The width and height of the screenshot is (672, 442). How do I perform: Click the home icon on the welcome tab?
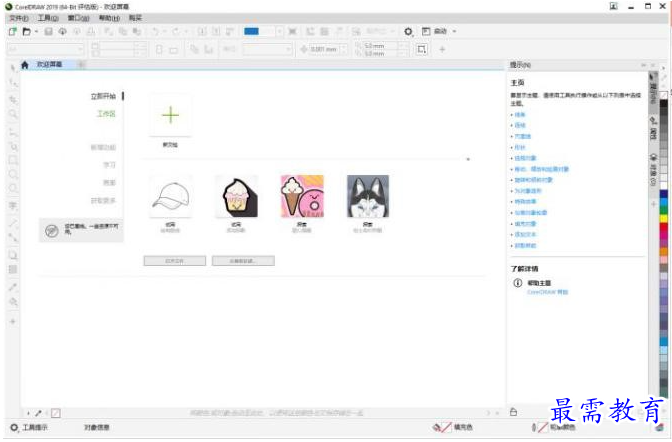point(25,65)
